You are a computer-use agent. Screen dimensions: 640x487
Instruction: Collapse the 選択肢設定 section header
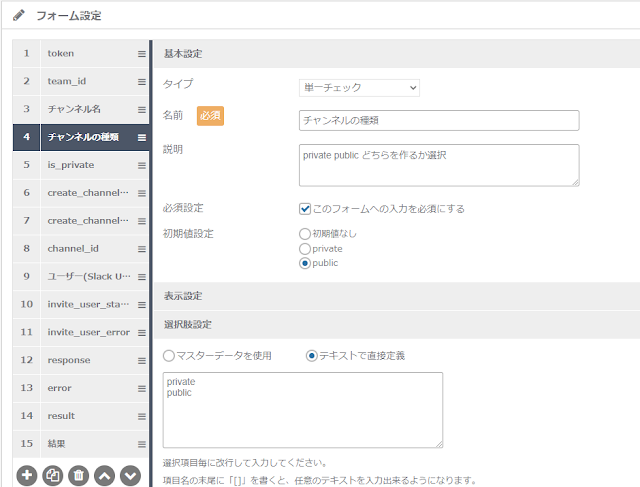pyautogui.click(x=397, y=325)
